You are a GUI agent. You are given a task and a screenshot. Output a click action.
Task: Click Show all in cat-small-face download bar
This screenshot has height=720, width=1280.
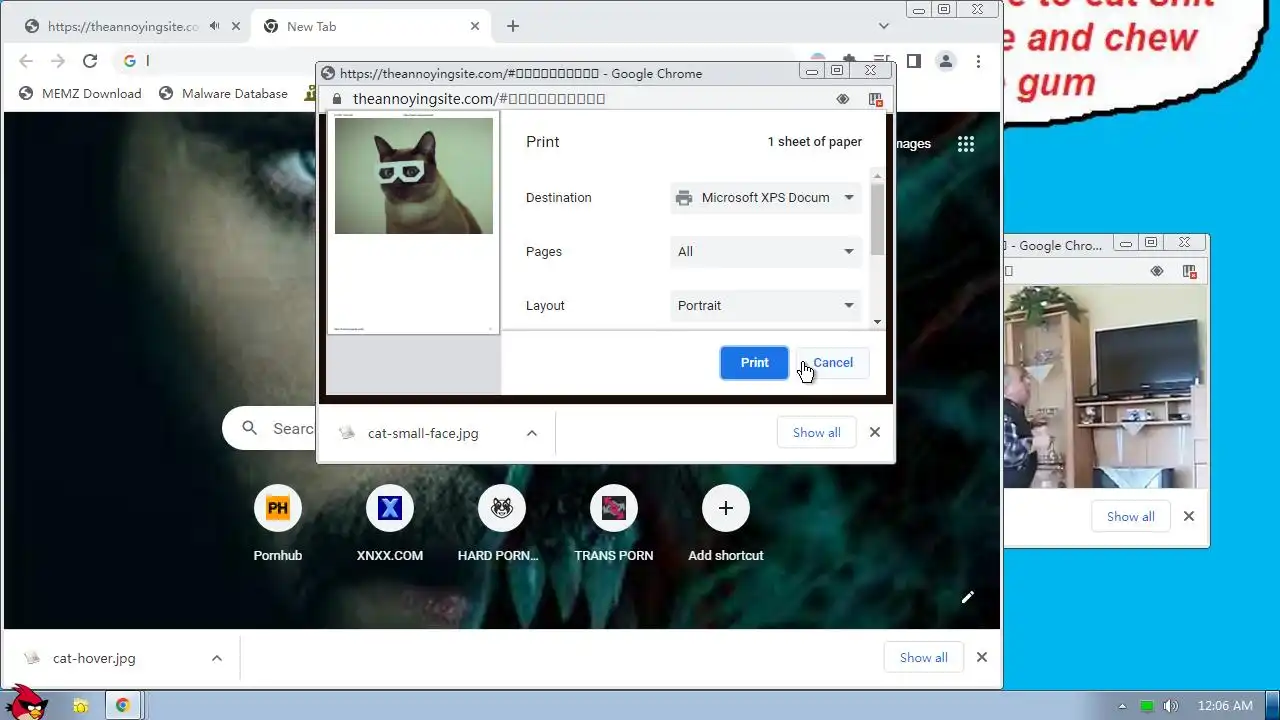(x=816, y=433)
